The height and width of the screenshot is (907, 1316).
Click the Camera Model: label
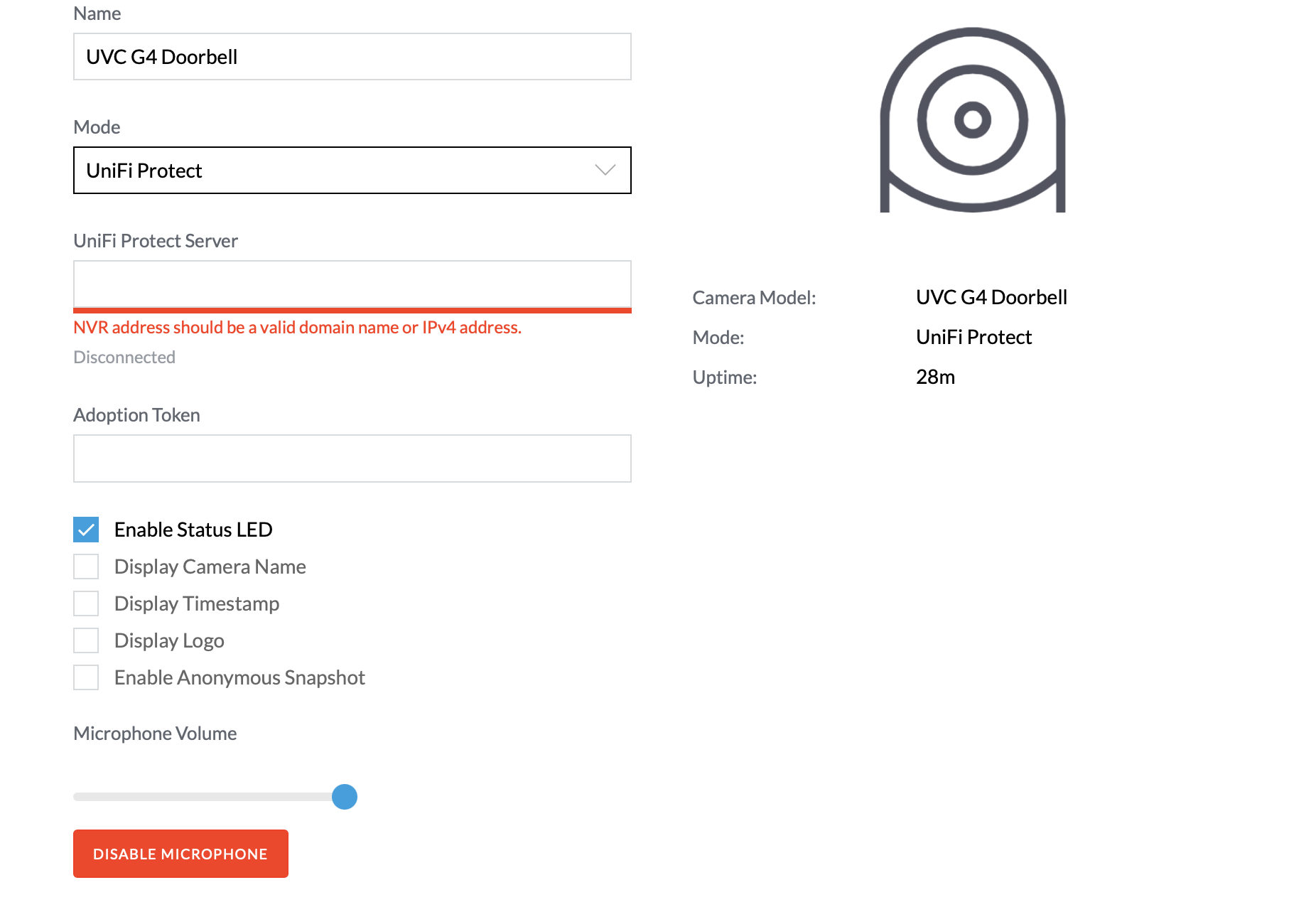(754, 297)
